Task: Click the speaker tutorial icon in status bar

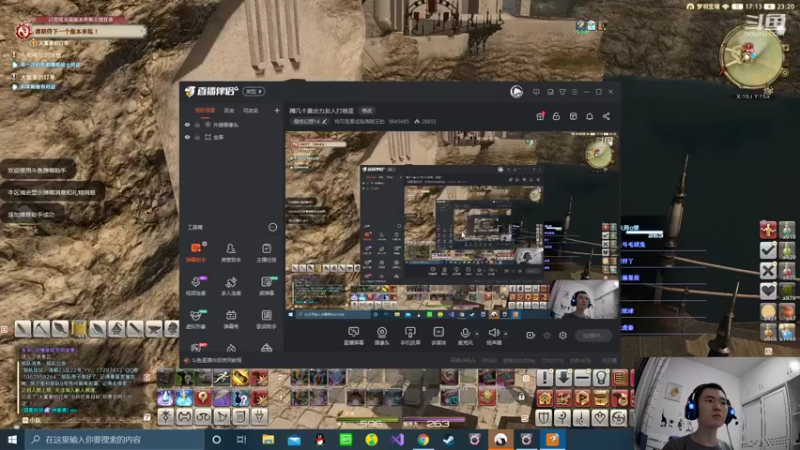Action: [x=187, y=360]
